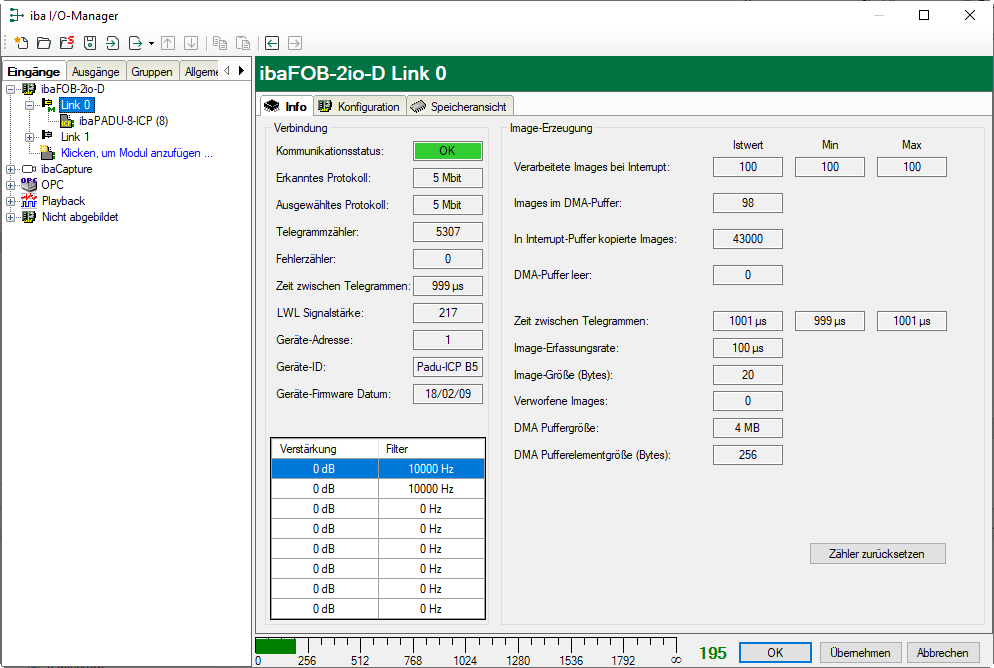Click the OPC icon in the tree

pyautogui.click(x=28, y=185)
